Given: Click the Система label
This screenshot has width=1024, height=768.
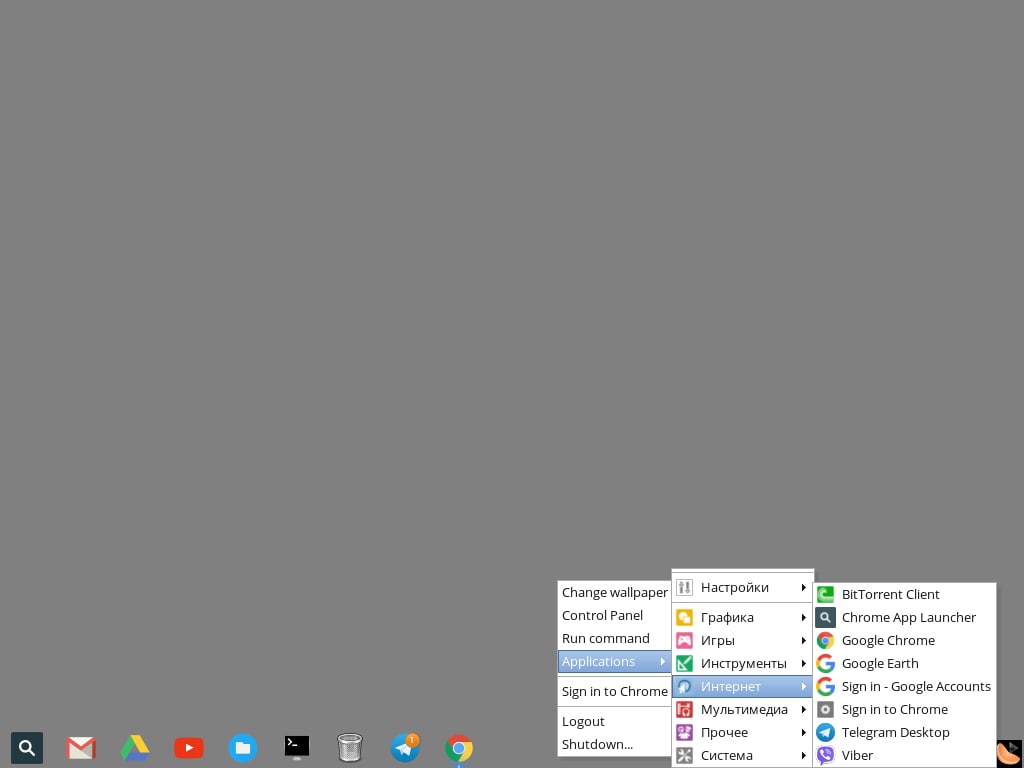Looking at the screenshot, I should click(x=727, y=756).
